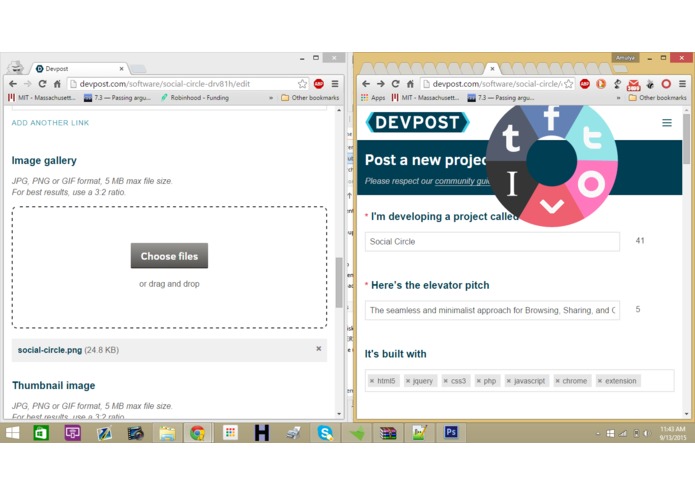Open Other bookmarks folder in left browser
The height and width of the screenshot is (494, 695).
[310, 97]
